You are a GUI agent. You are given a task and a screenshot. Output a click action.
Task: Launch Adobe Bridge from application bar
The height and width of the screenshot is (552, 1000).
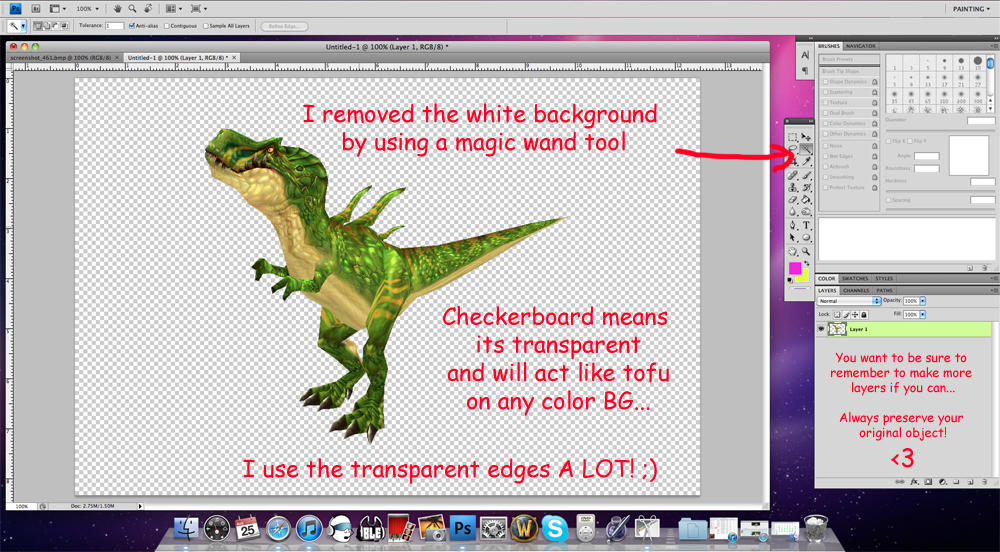pyautogui.click(x=36, y=9)
